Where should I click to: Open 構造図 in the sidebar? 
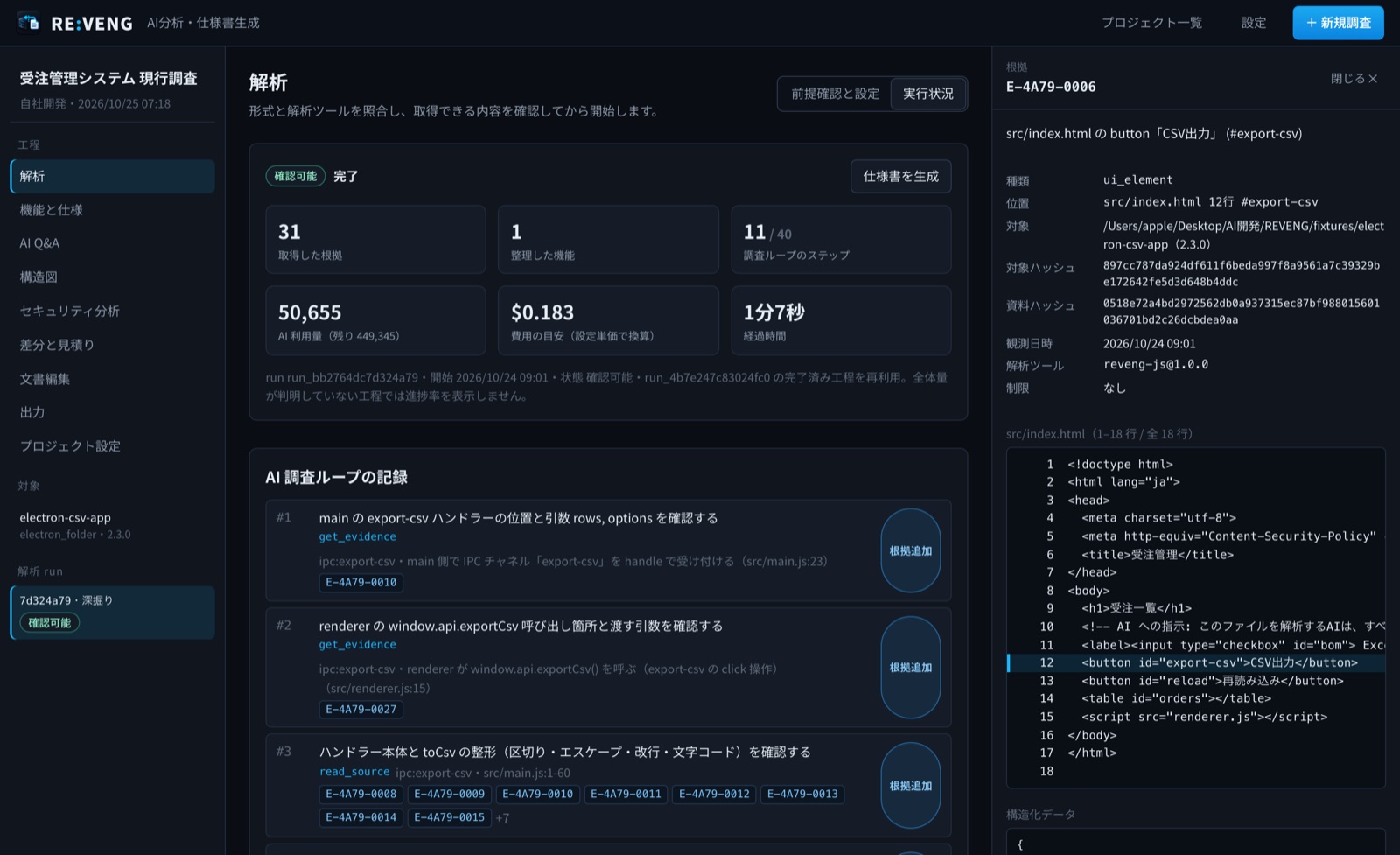coord(113,277)
